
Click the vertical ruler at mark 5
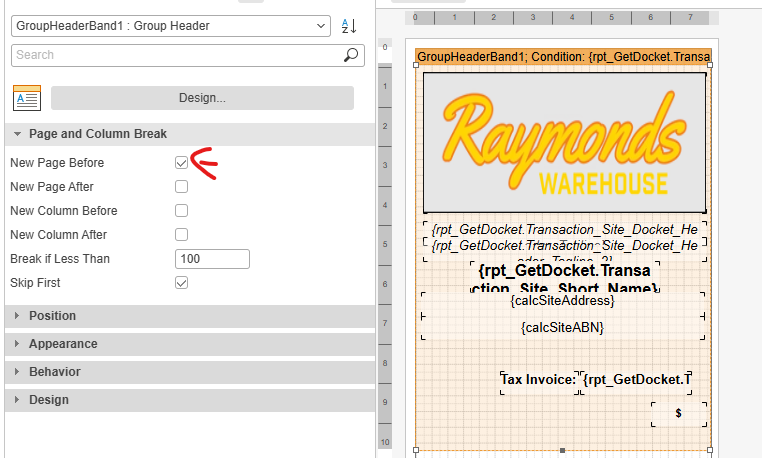(x=385, y=244)
